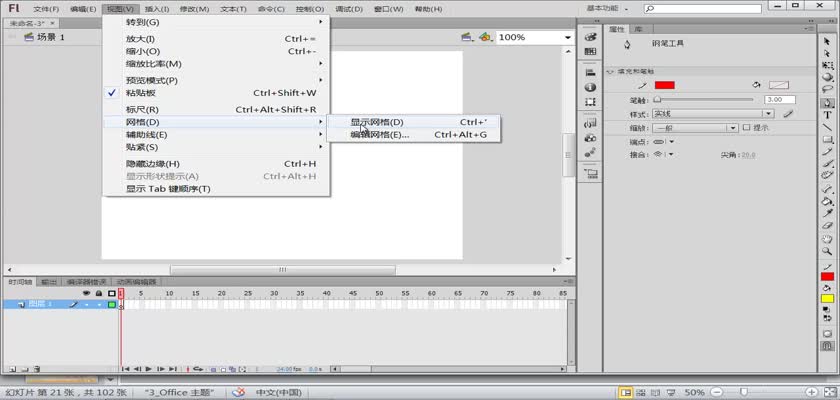The height and width of the screenshot is (400, 840).
Task: Select the Eraser tool
Action: point(827,225)
